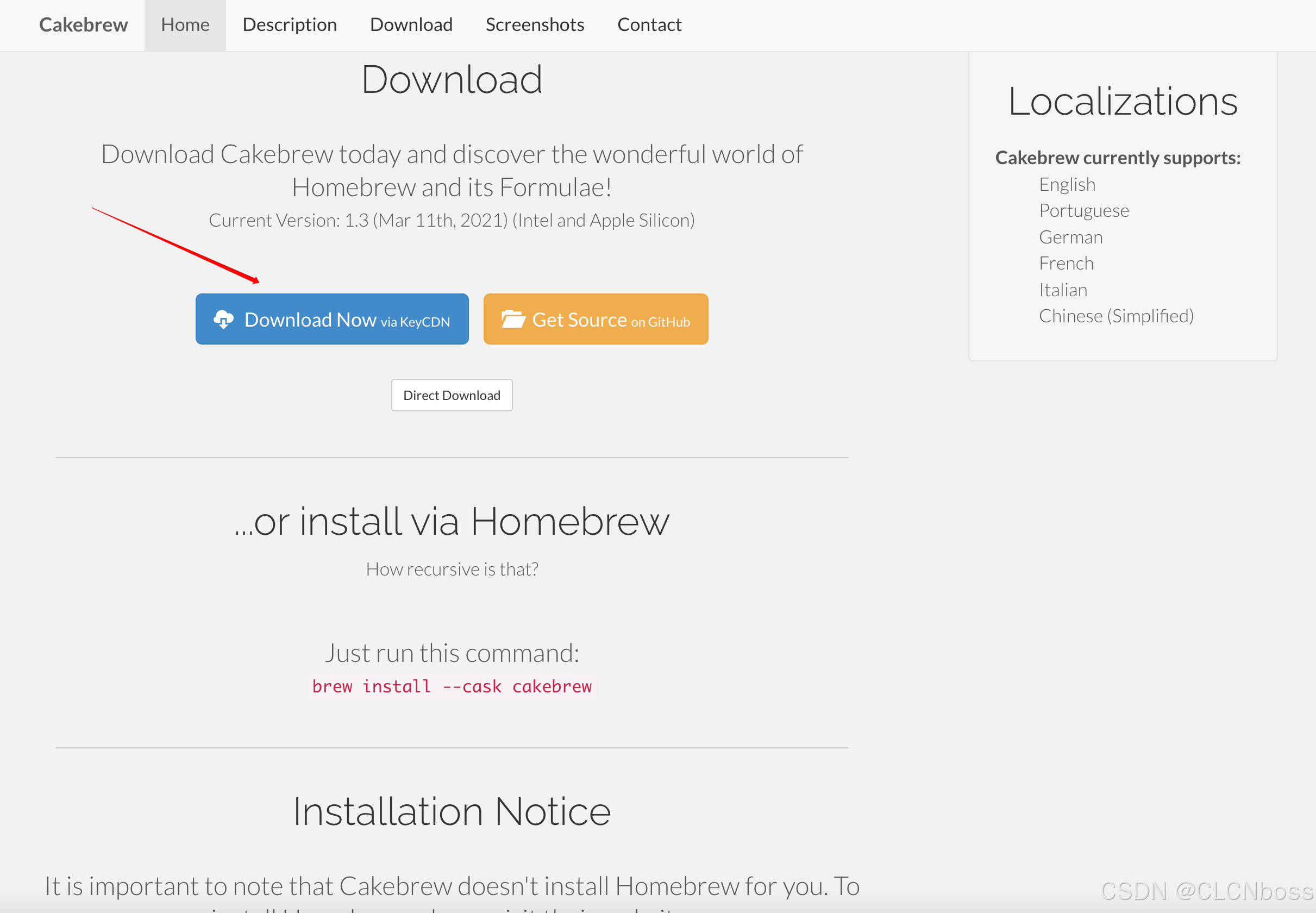The image size is (1316, 913).
Task: View the Screenshots nav item
Action: tap(535, 24)
